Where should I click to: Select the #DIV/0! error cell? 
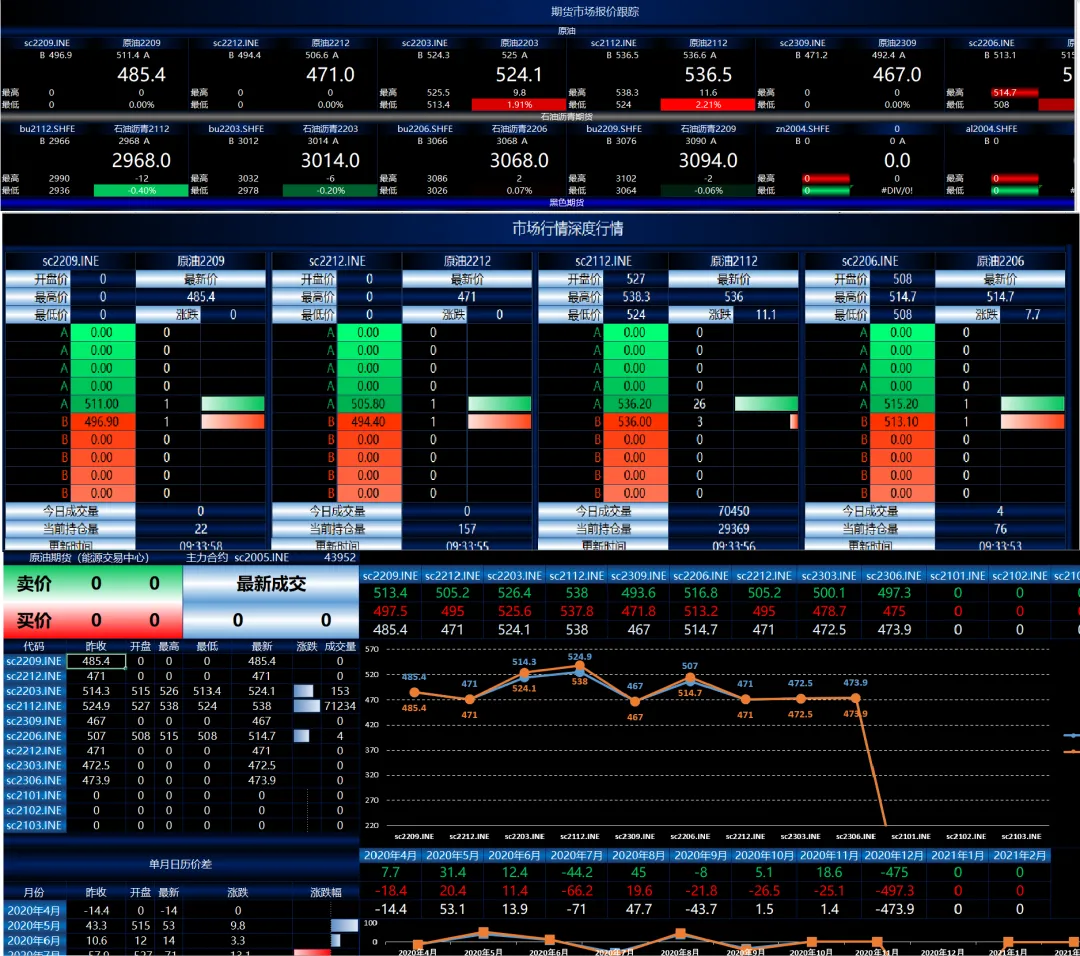897,191
